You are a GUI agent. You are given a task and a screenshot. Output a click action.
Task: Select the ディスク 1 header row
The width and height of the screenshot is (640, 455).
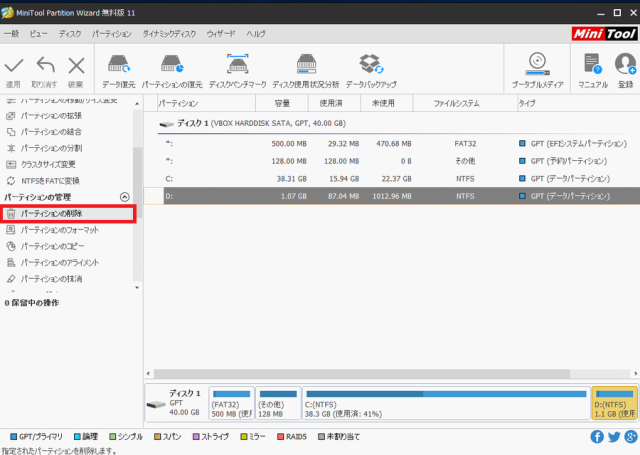point(399,124)
